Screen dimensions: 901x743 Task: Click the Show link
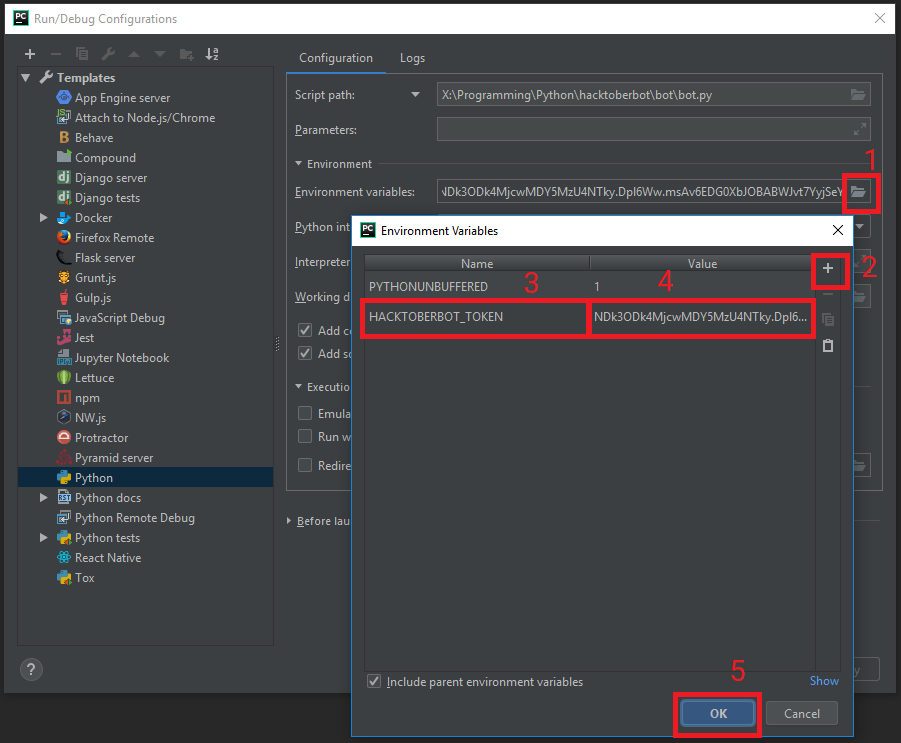(824, 681)
